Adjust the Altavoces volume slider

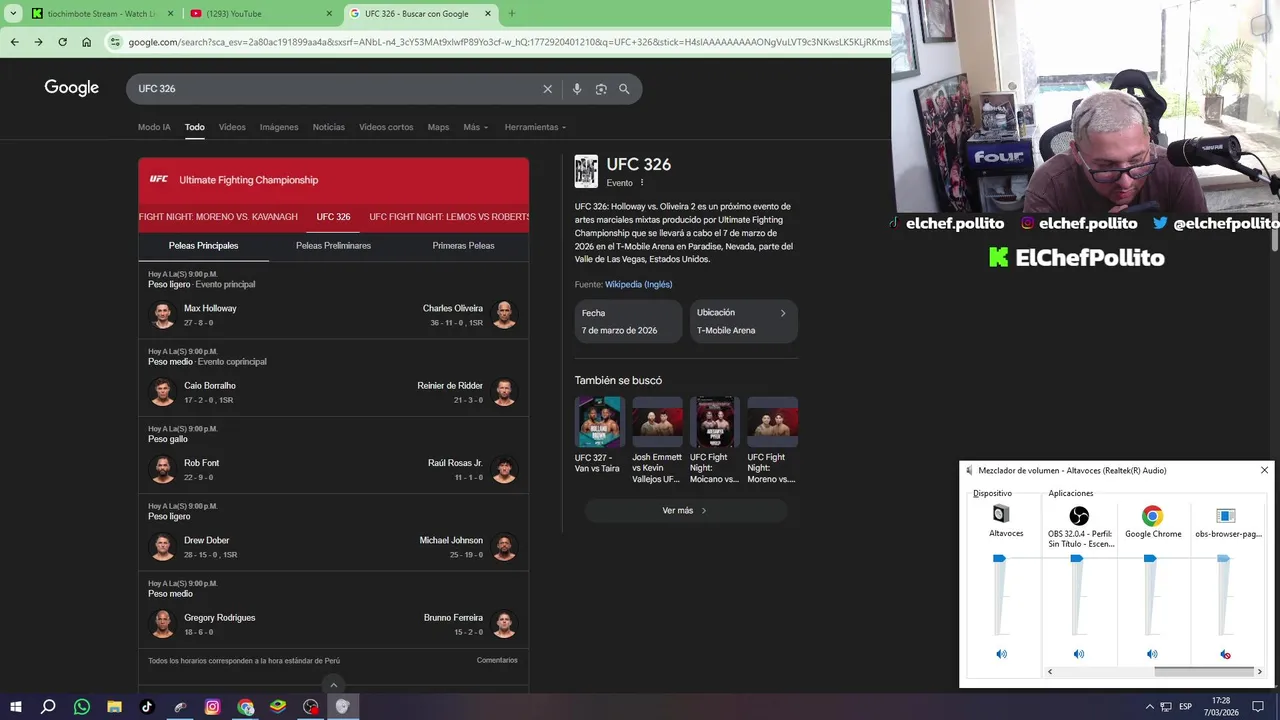pos(999,558)
